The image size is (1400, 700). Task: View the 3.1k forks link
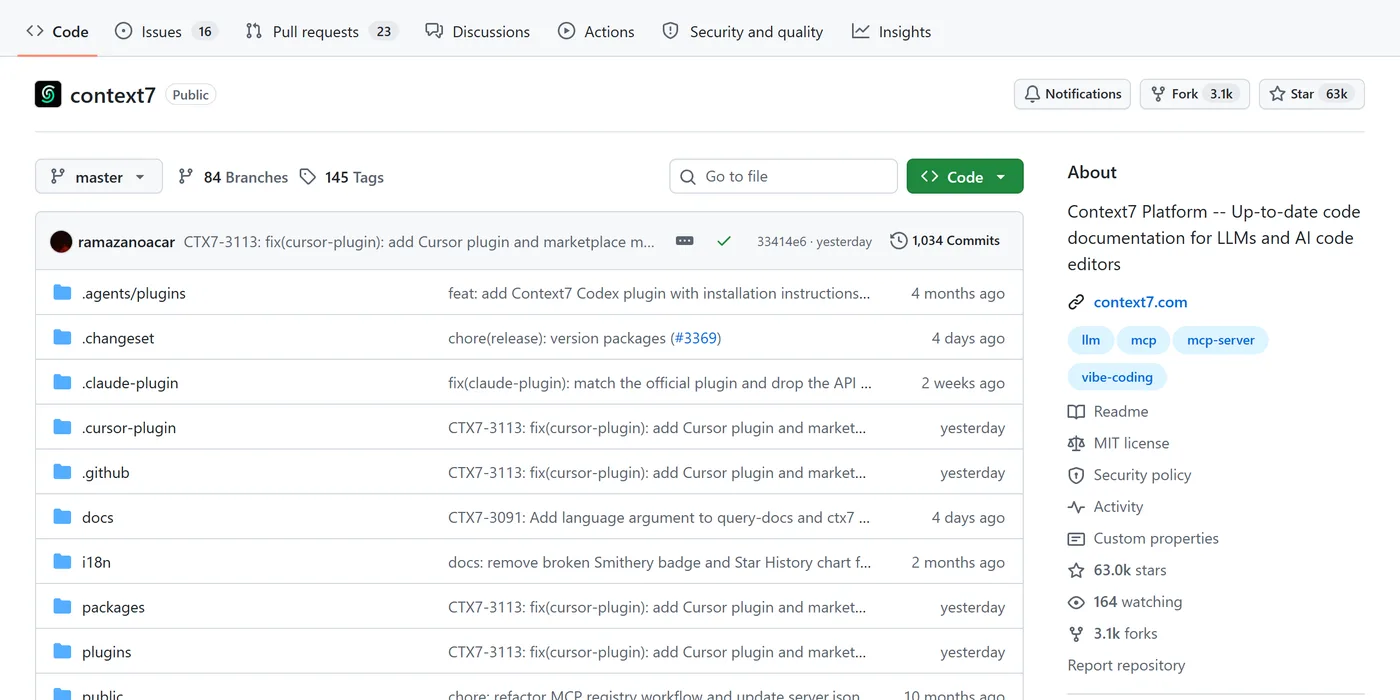click(x=1112, y=633)
